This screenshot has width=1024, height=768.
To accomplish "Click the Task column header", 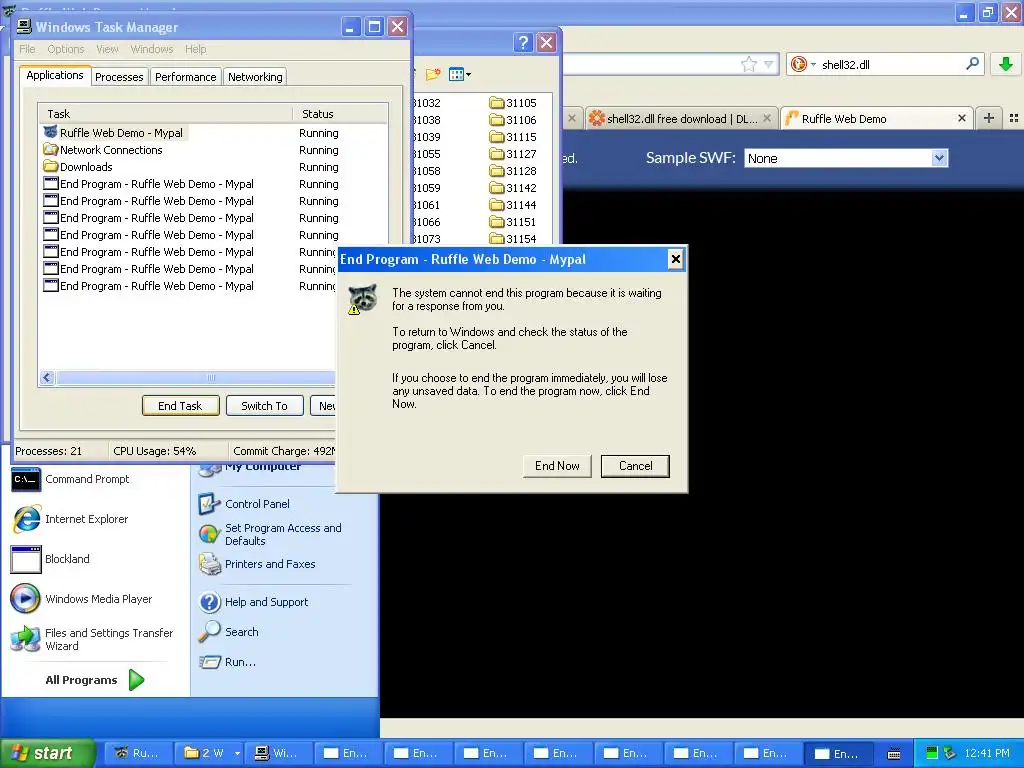I will tap(165, 114).
